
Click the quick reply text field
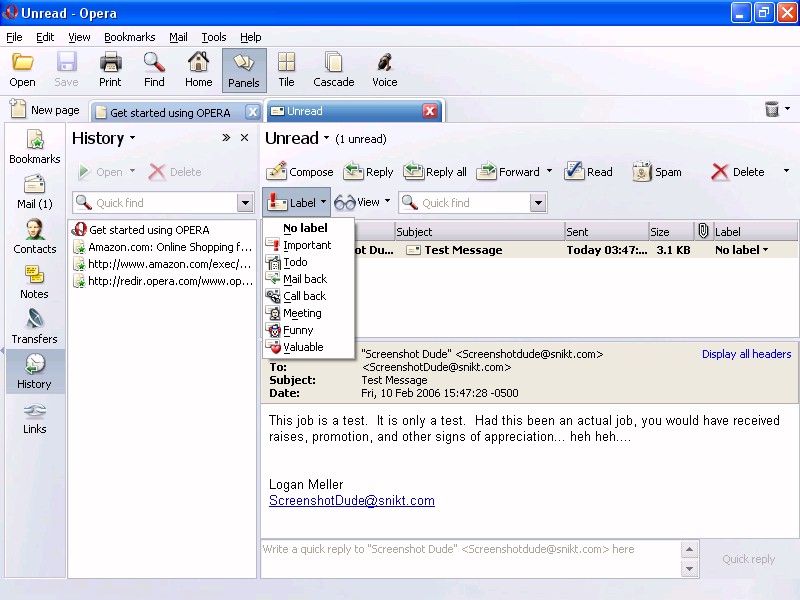click(470, 559)
